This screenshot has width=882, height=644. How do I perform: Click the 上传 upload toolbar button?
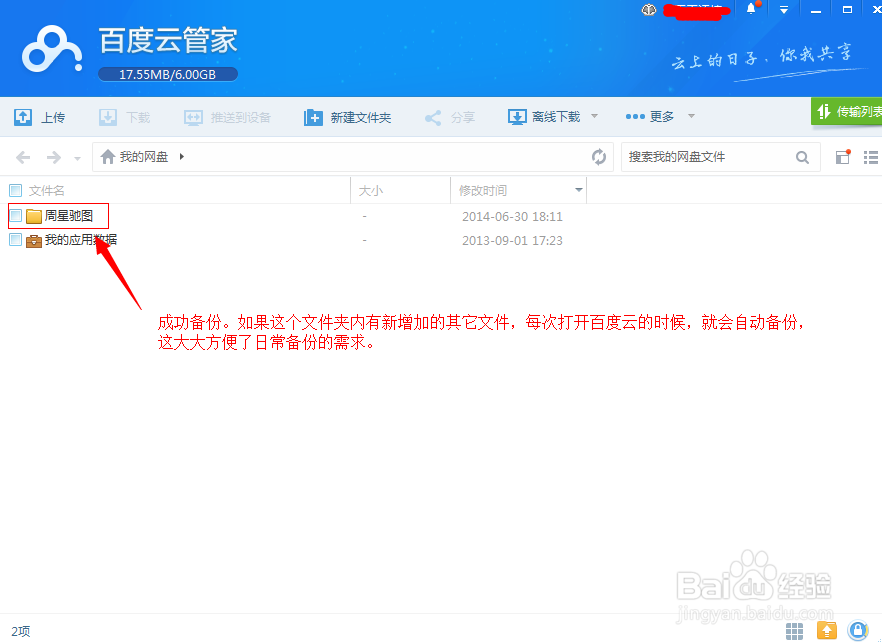coord(39,117)
